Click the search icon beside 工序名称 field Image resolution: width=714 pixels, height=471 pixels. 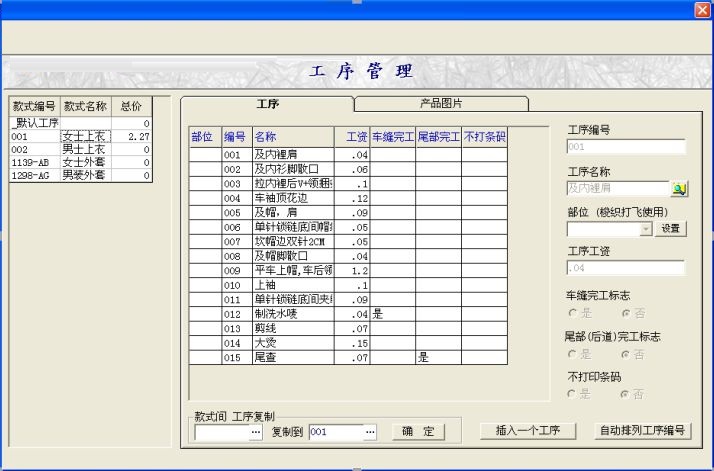coord(678,189)
